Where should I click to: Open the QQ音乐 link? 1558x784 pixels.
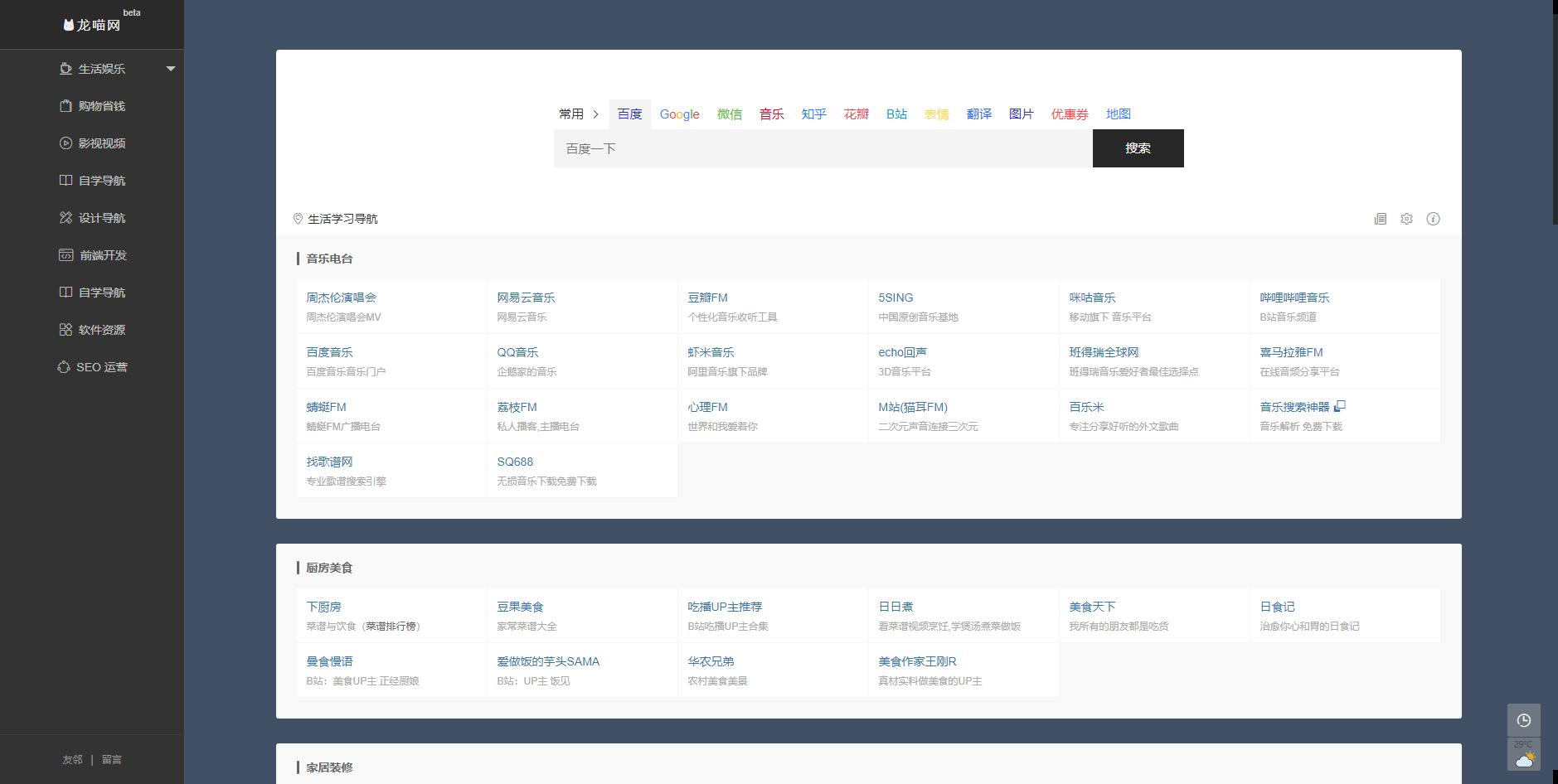(x=517, y=352)
